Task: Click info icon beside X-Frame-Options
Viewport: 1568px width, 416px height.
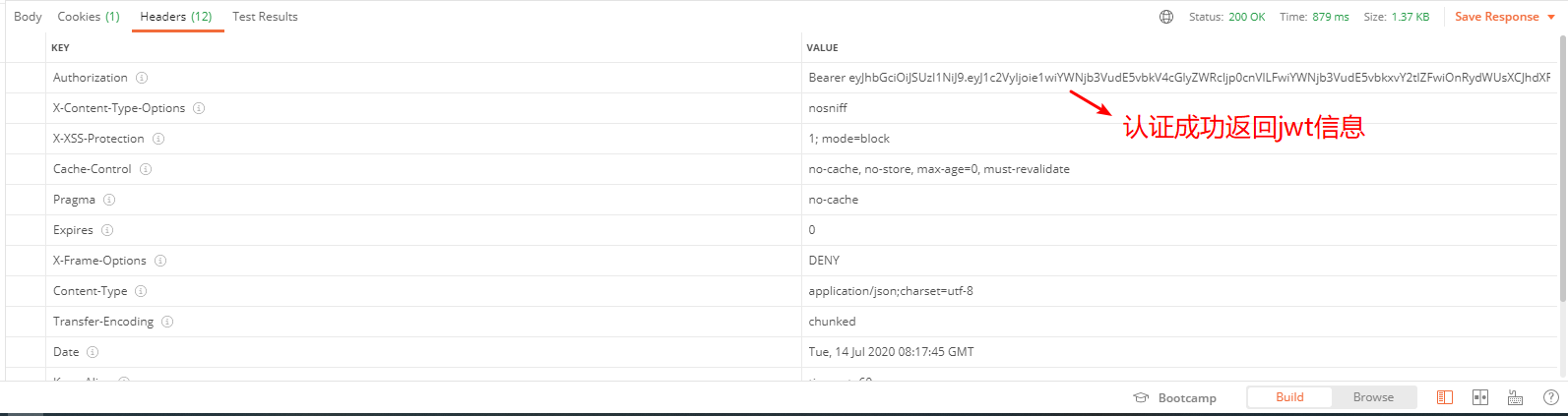Action: point(160,261)
